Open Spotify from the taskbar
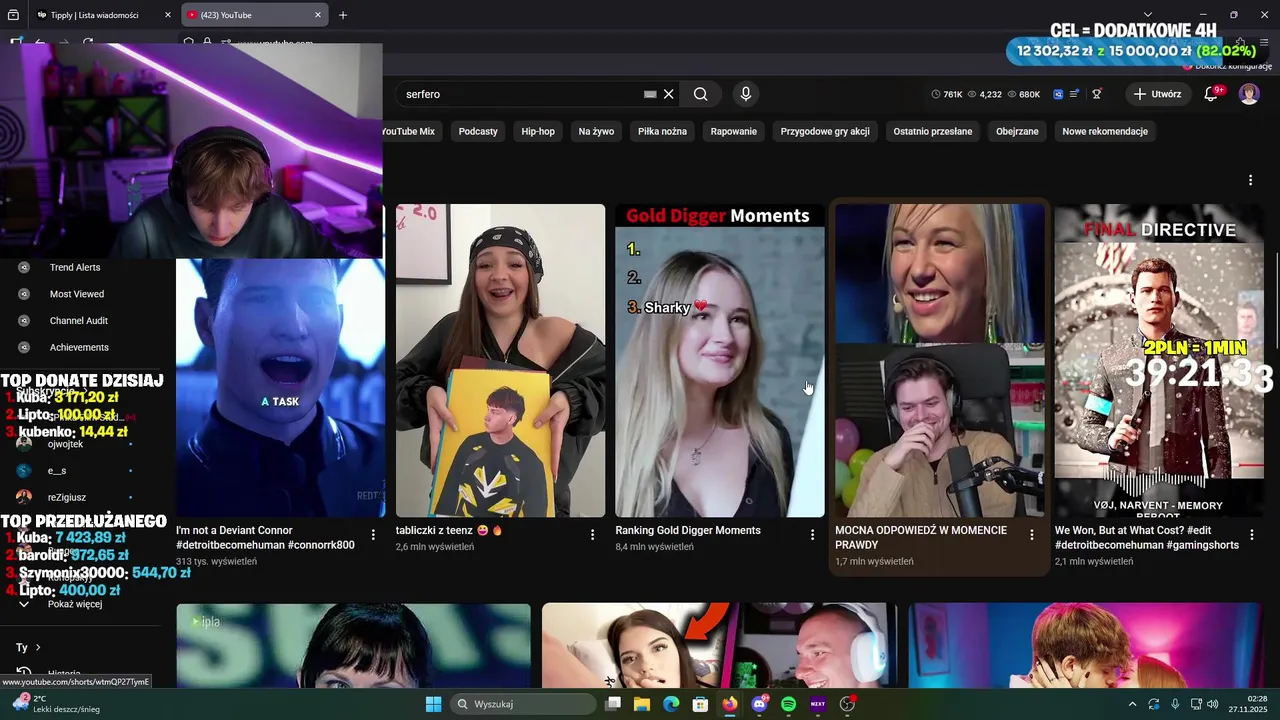Image resolution: width=1280 pixels, height=720 pixels. coord(788,704)
